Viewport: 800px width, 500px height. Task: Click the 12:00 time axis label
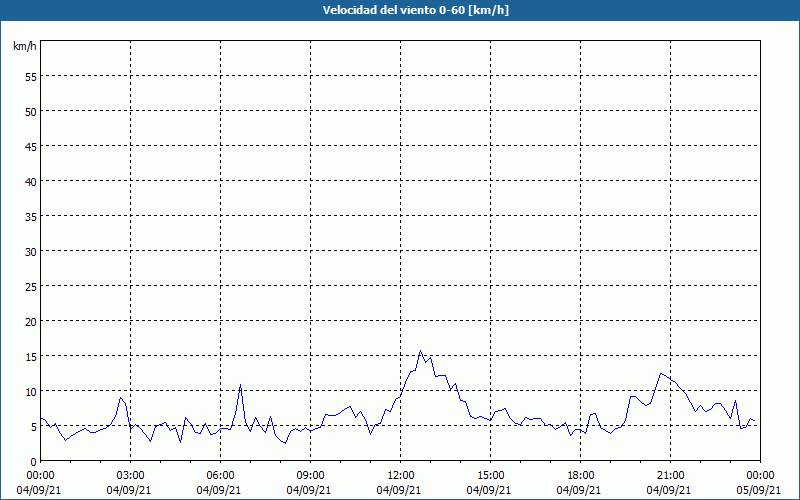pos(401,476)
